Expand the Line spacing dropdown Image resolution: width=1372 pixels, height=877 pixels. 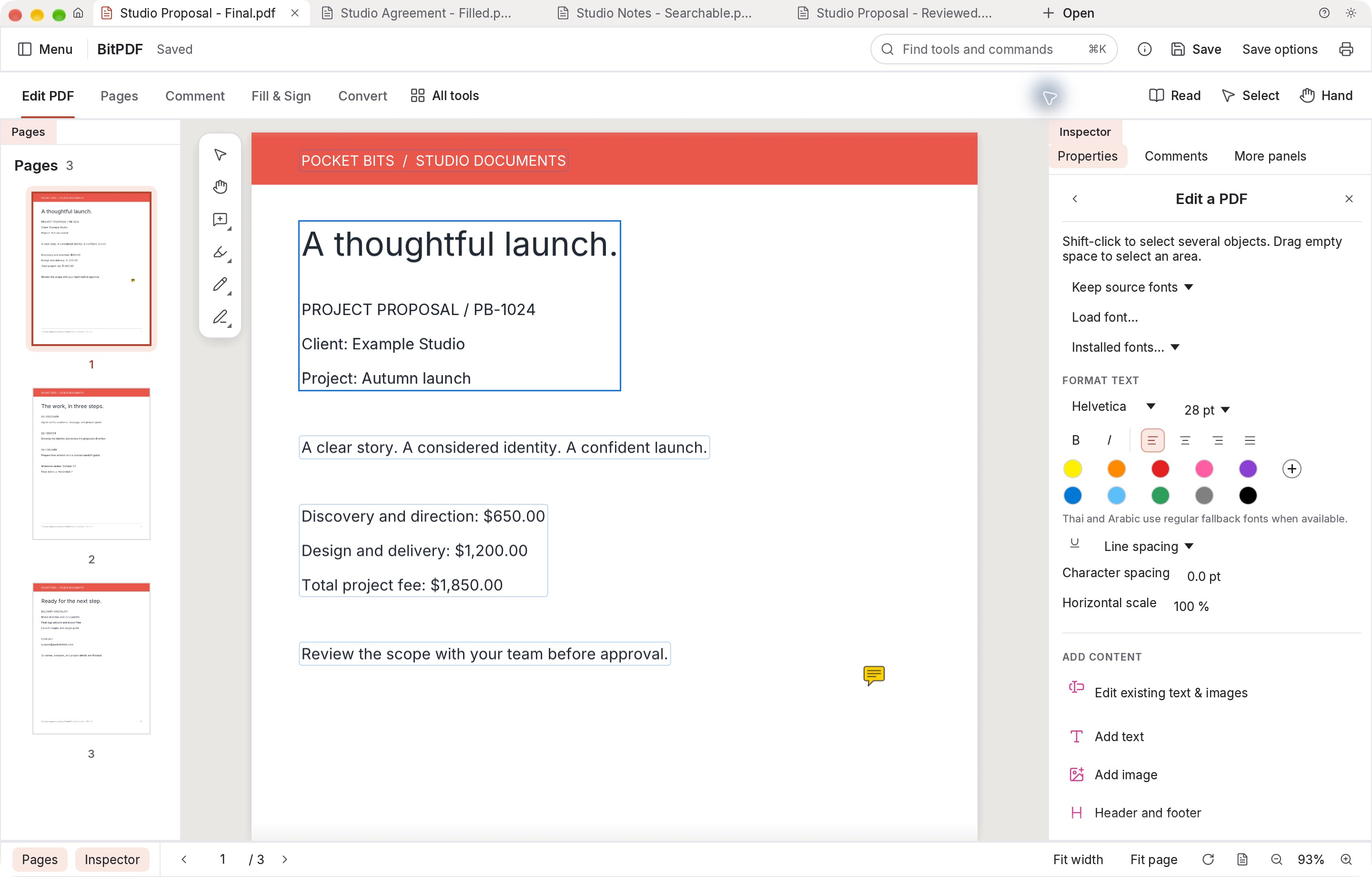(x=1148, y=546)
